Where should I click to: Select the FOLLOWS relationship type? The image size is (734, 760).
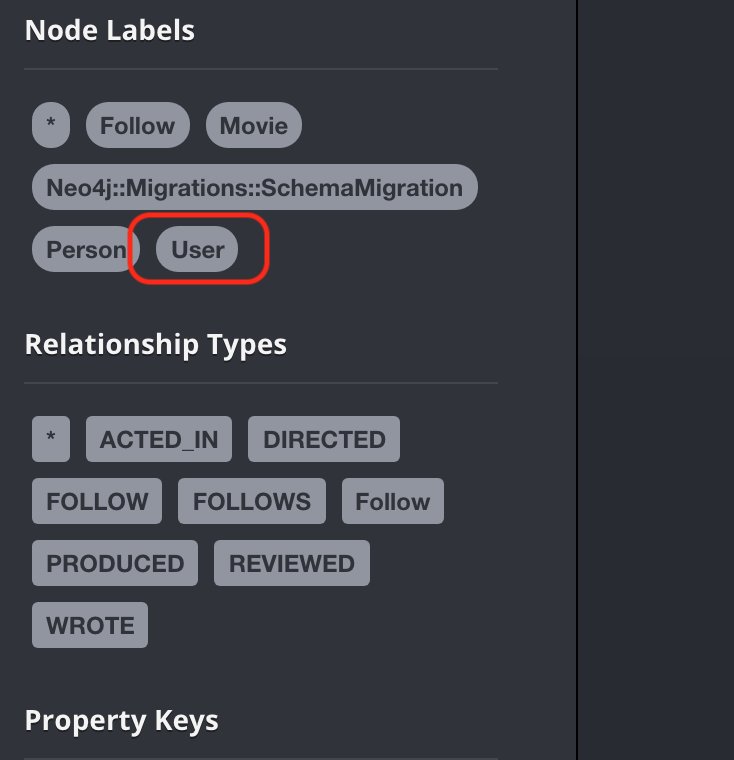pyautogui.click(x=252, y=501)
